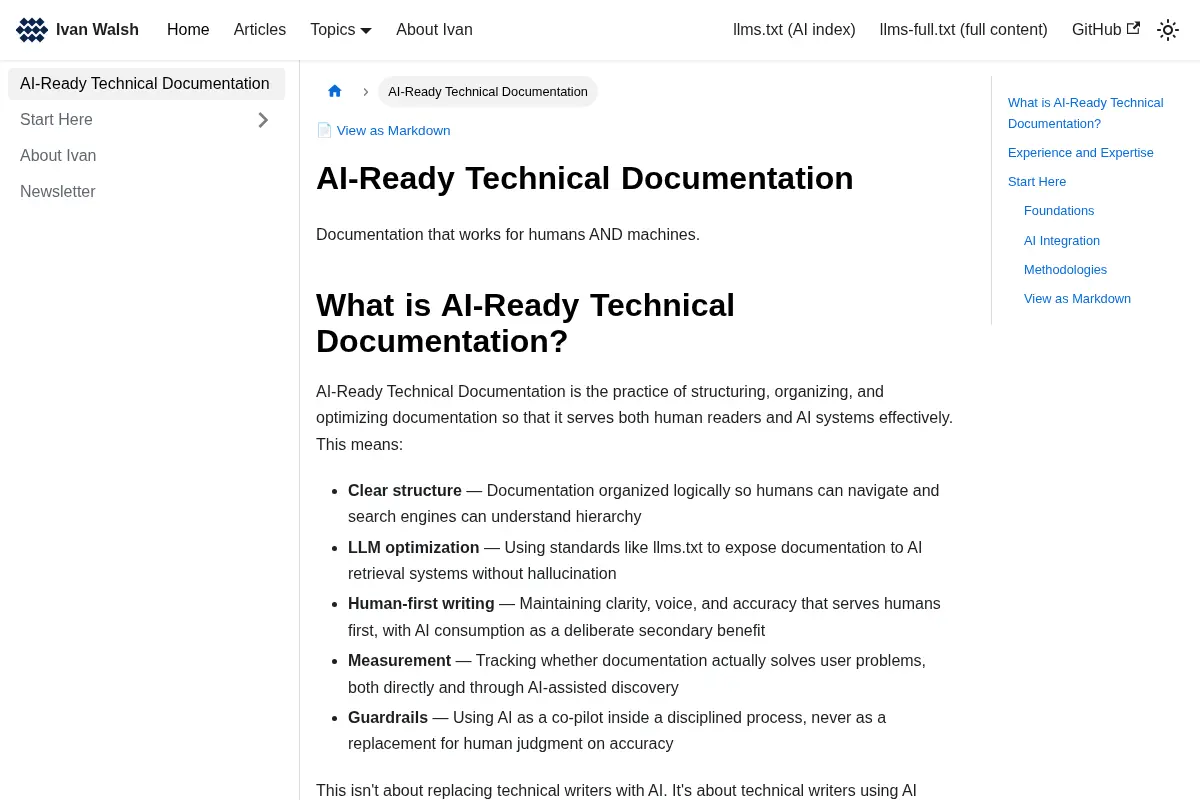Screen dimensions: 1200x800
Task: Open Start Here in the sidebar
Action: (56, 120)
